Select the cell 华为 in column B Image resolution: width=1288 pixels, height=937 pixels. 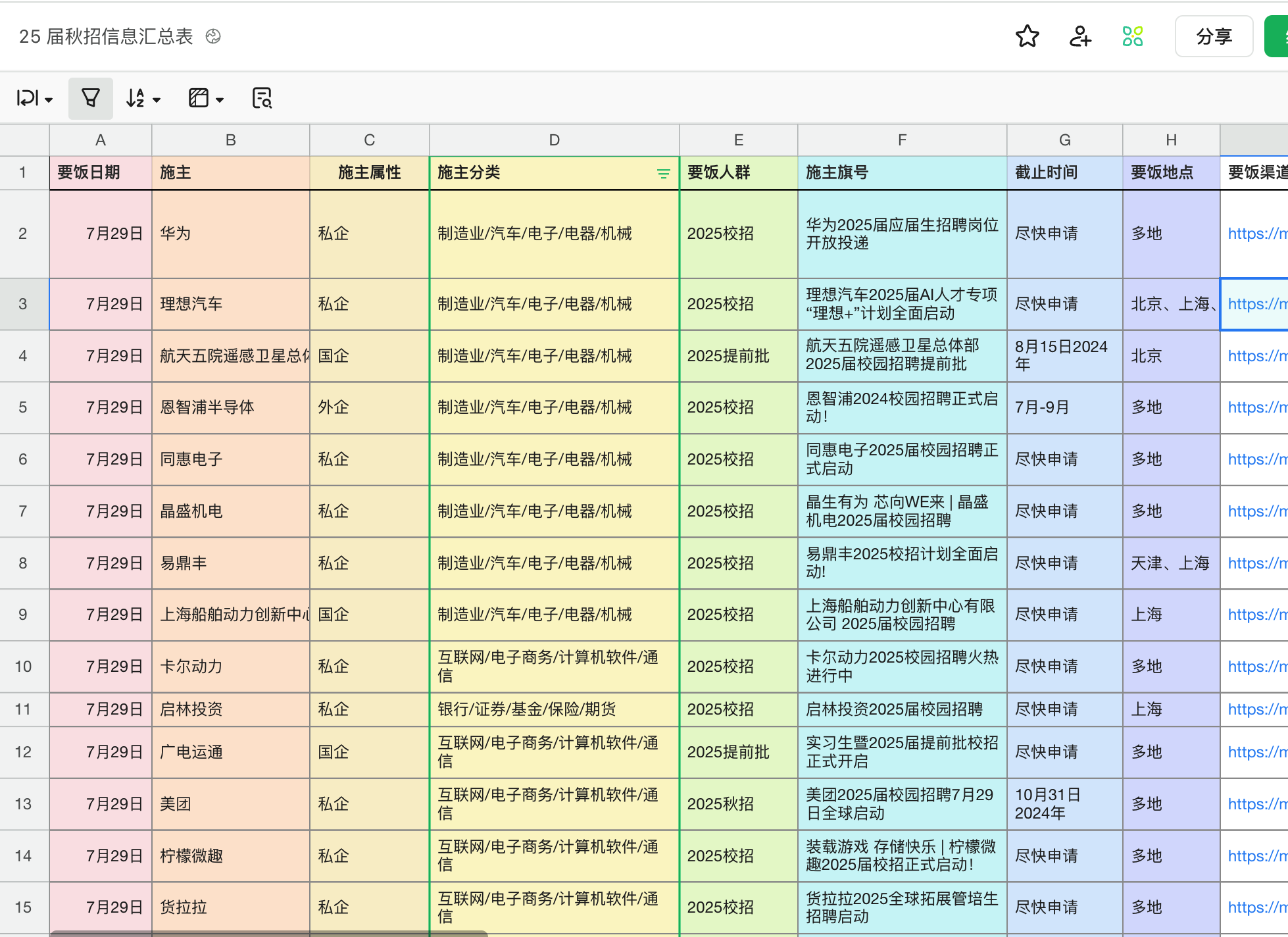click(231, 234)
